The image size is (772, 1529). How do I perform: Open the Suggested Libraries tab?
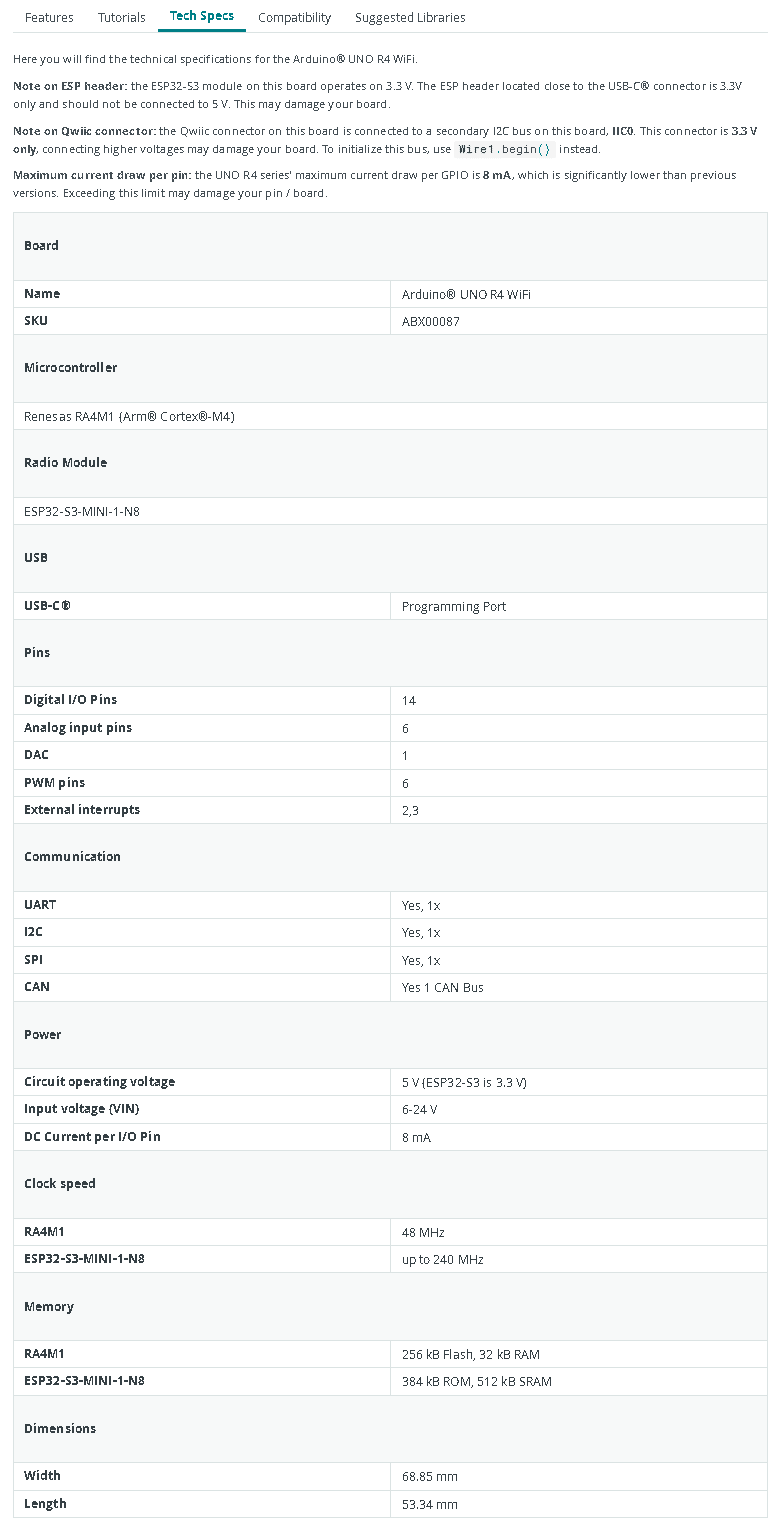pos(410,17)
